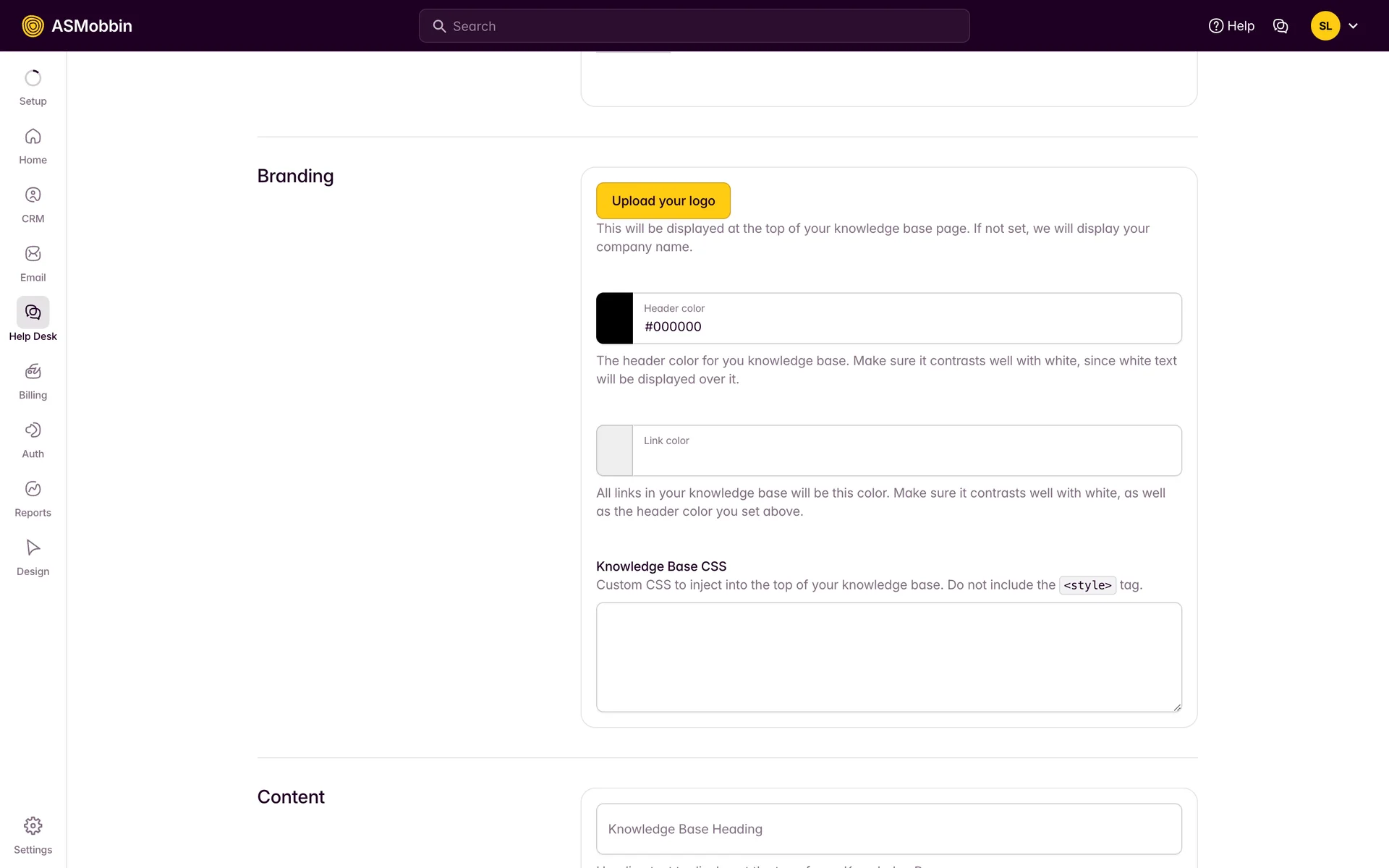This screenshot has width=1389, height=868.
Task: Go to Home in sidebar
Action: [x=33, y=137]
